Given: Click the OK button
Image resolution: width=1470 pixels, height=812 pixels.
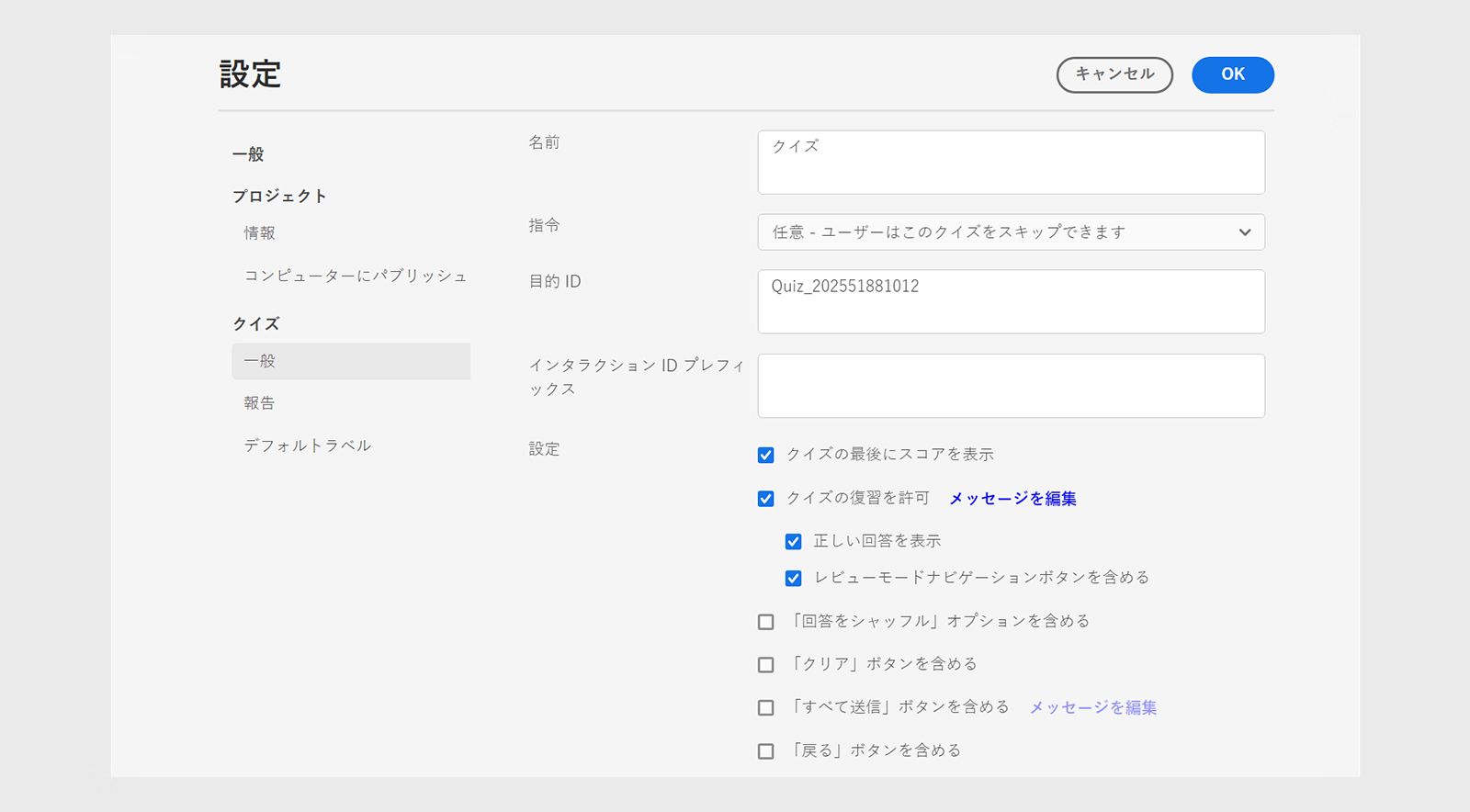Looking at the screenshot, I should click(1232, 74).
